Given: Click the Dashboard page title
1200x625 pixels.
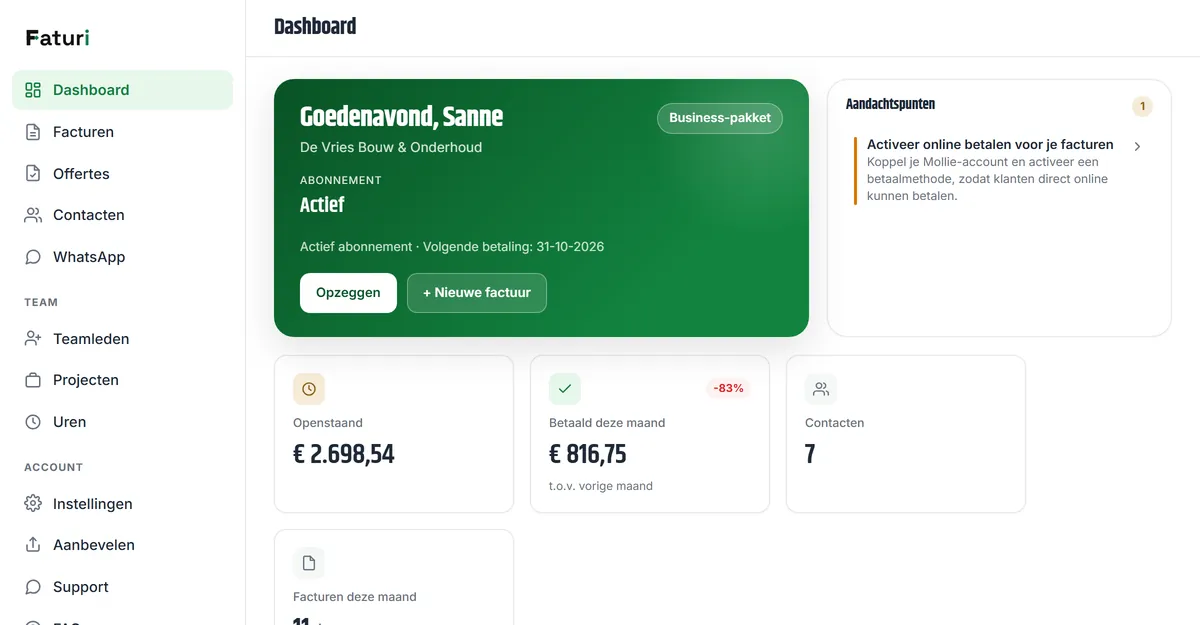Looking at the screenshot, I should click(315, 27).
